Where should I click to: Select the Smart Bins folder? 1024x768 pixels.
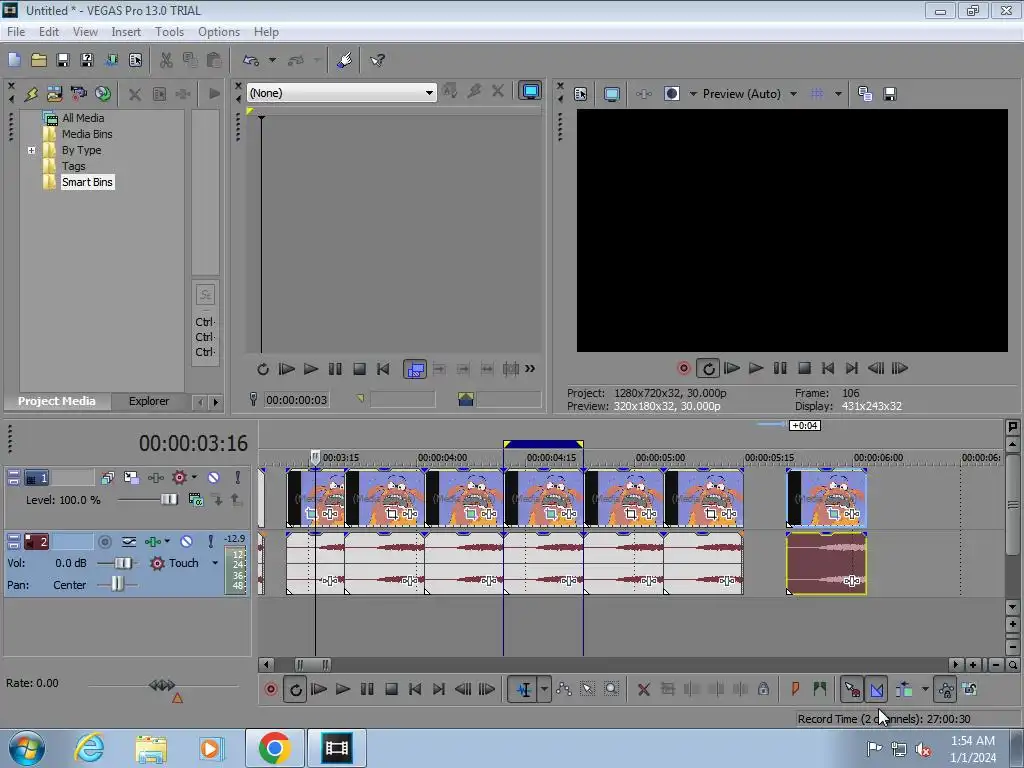tap(87, 182)
